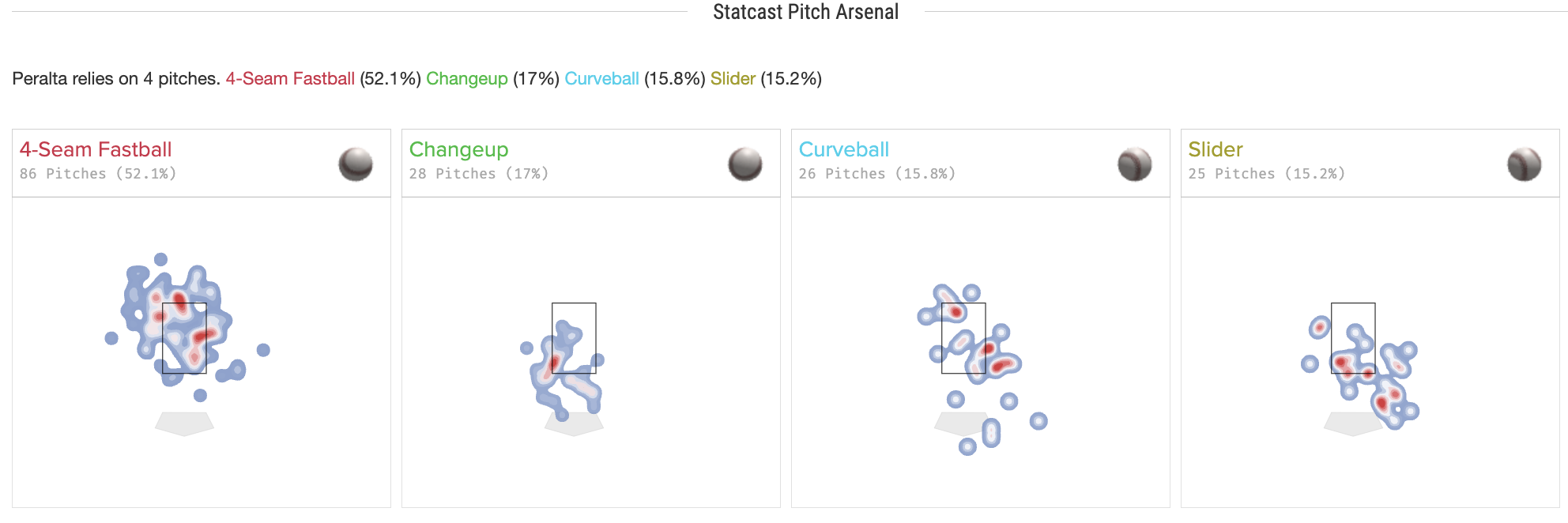Click home plate in the fastball chart

(184, 423)
